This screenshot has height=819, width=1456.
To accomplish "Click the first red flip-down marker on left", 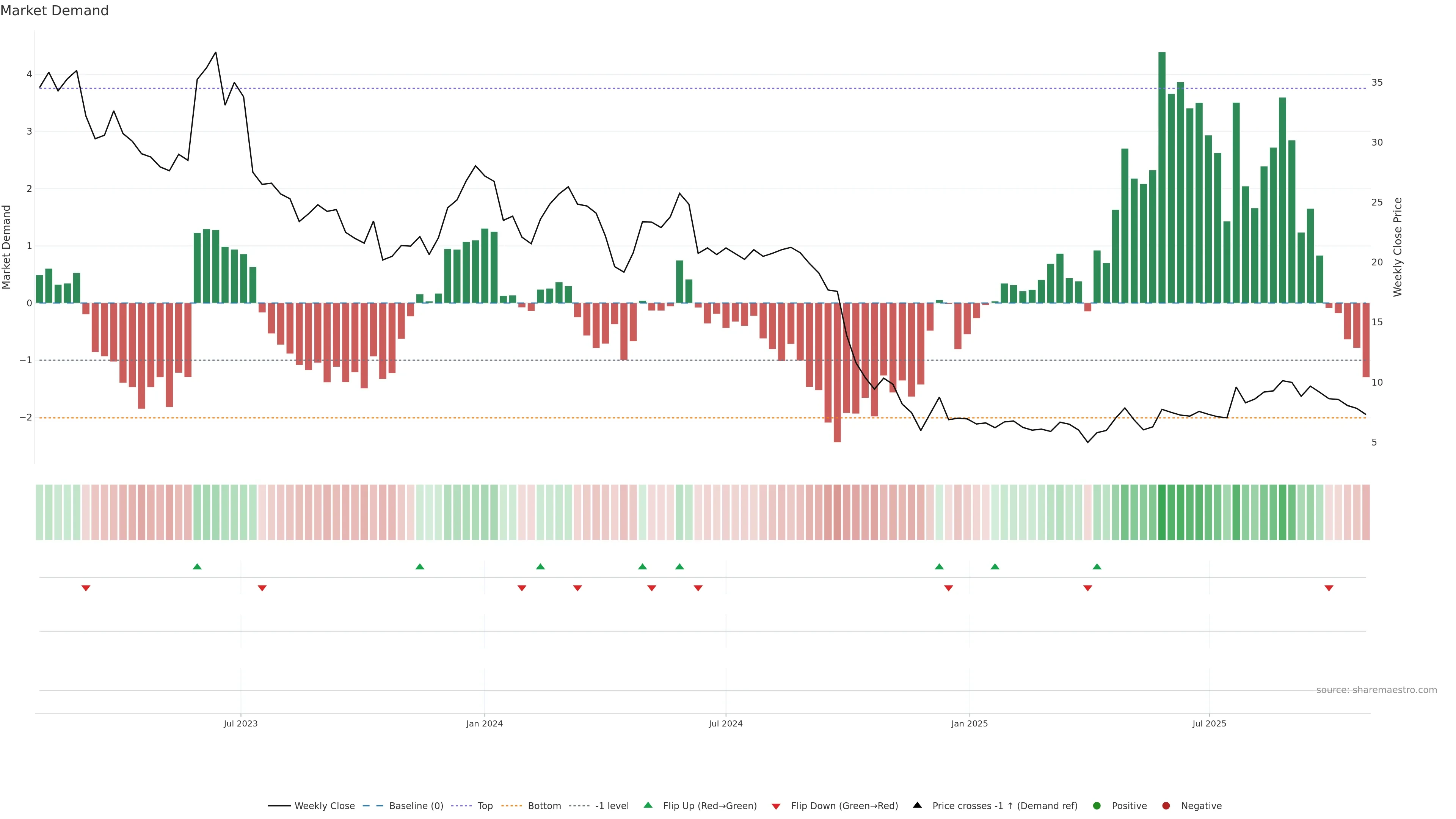I will tap(86, 588).
